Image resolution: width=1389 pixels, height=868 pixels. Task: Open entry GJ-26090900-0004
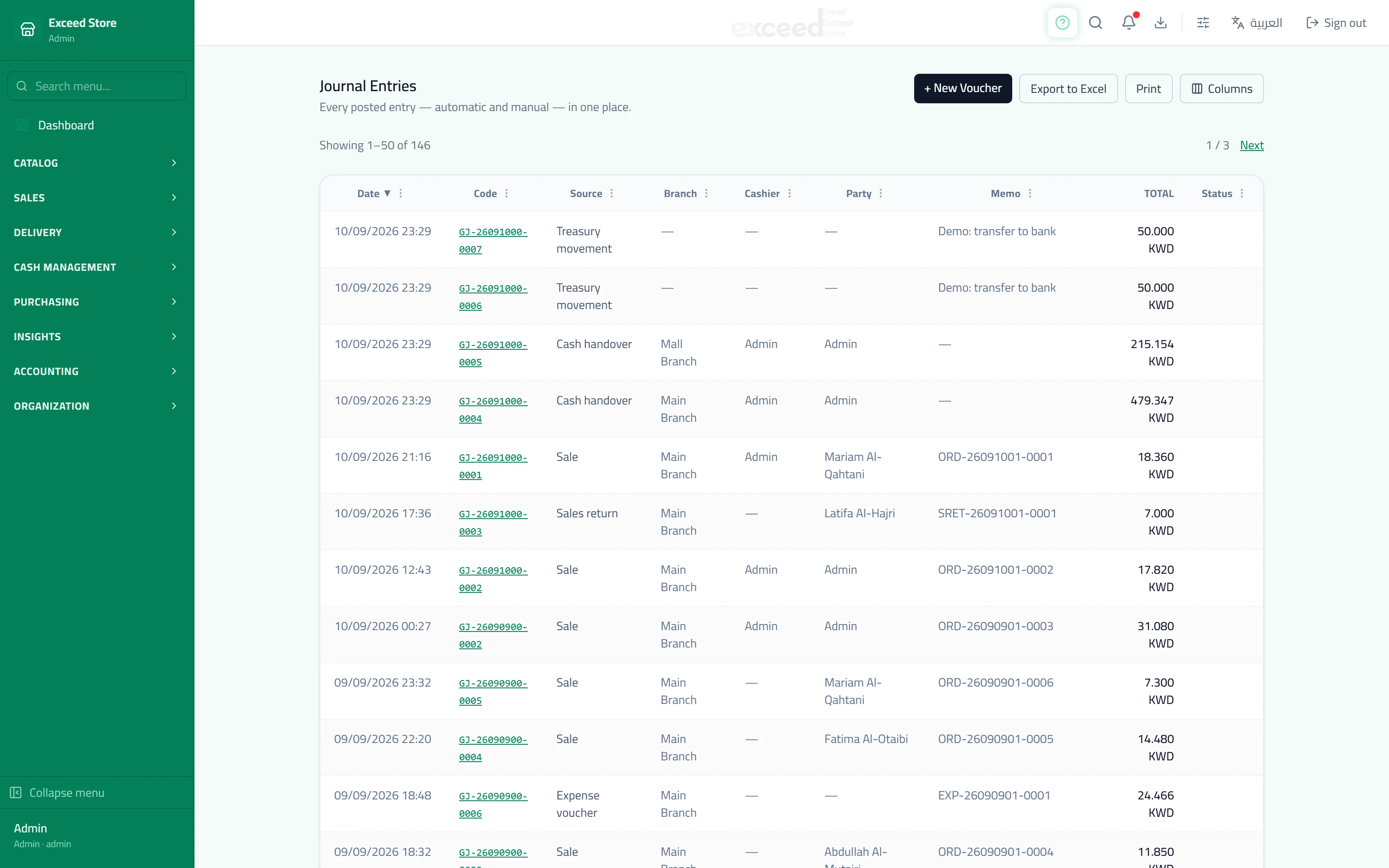click(x=493, y=748)
